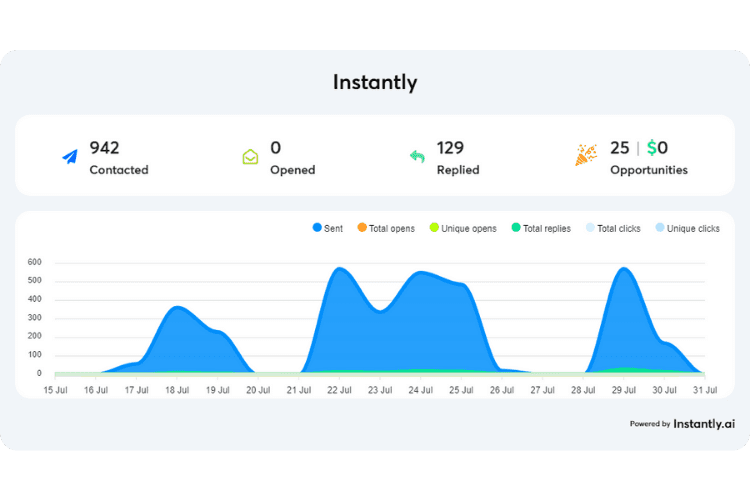This screenshot has height=500, width=750.
Task: Click the blue paper plane Contacted icon
Action: point(70,156)
